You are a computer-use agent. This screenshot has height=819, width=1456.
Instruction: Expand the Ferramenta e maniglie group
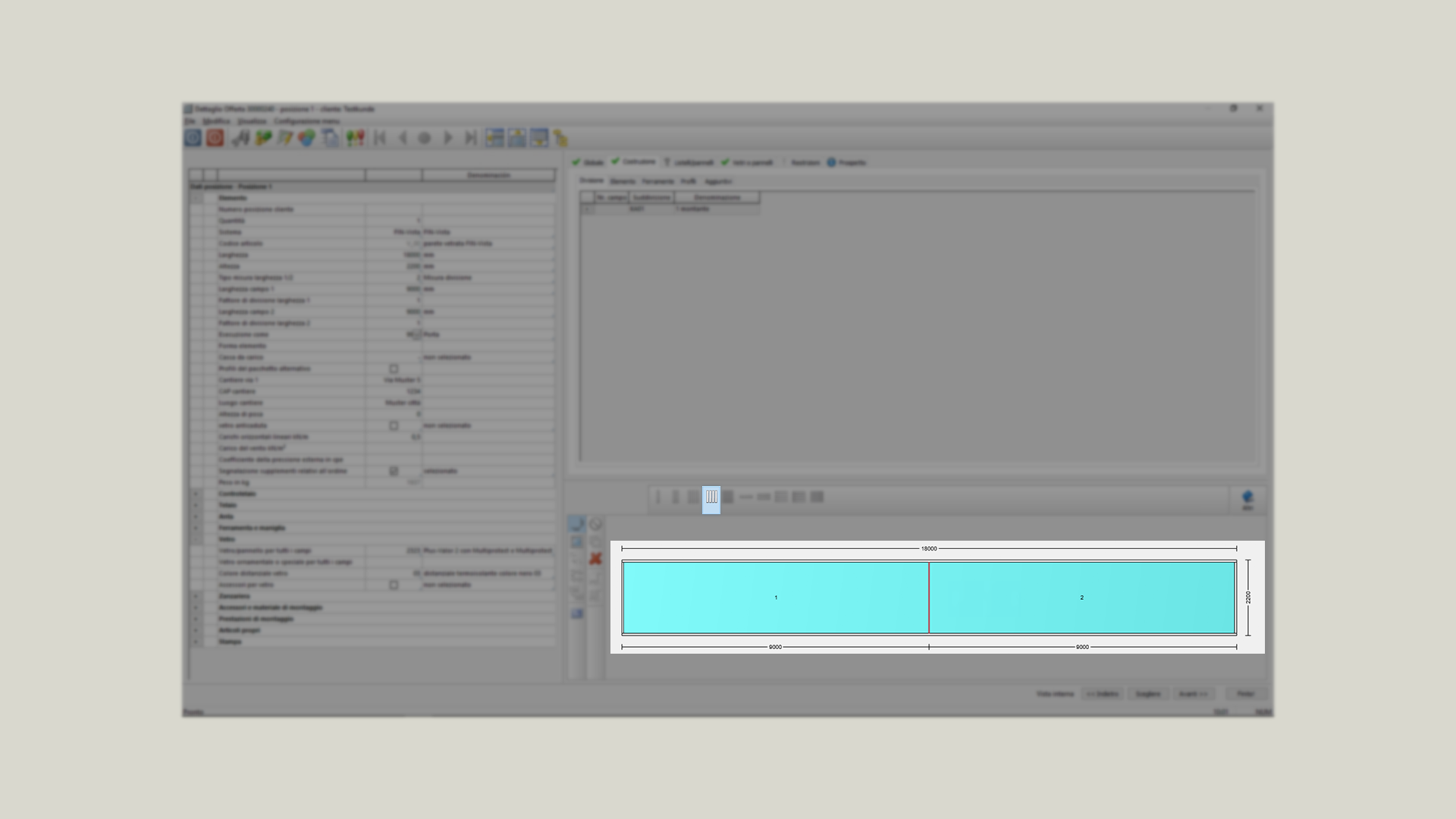196,528
